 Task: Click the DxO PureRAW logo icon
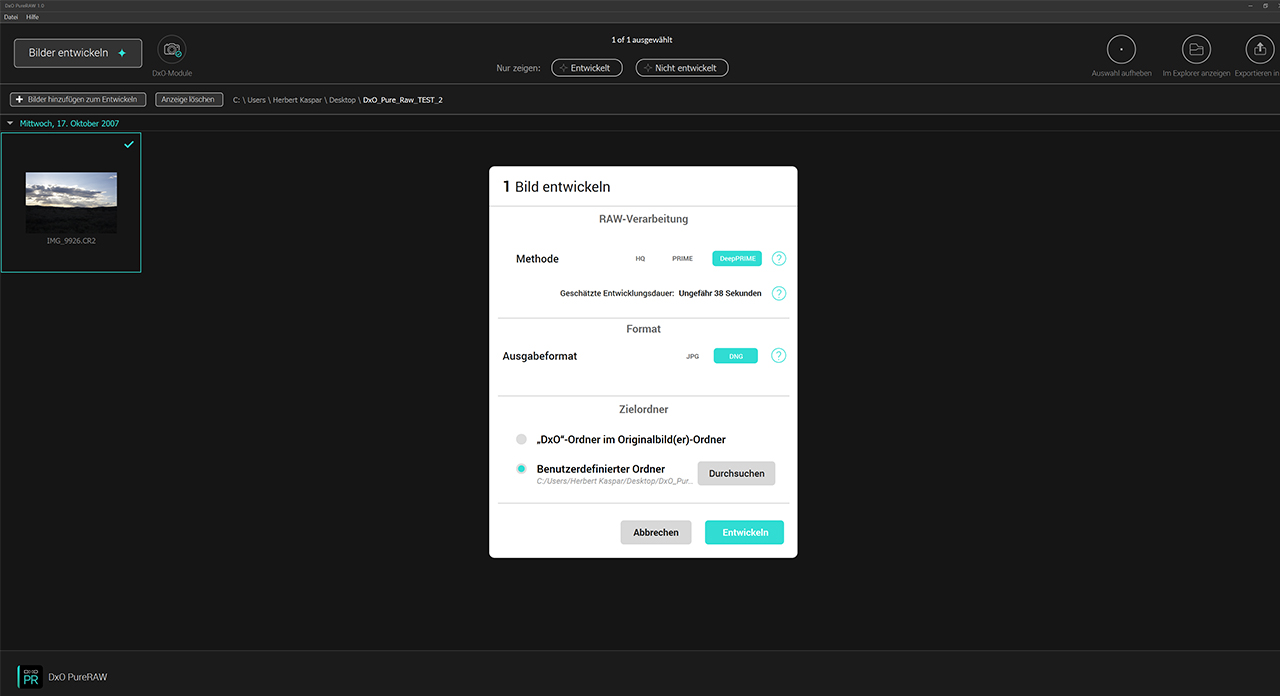(30, 677)
